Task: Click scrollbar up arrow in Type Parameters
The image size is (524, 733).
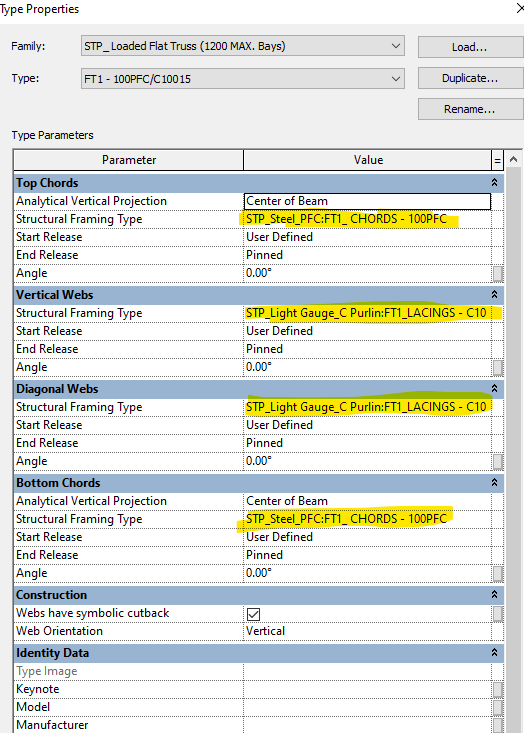Action: [x=513, y=160]
